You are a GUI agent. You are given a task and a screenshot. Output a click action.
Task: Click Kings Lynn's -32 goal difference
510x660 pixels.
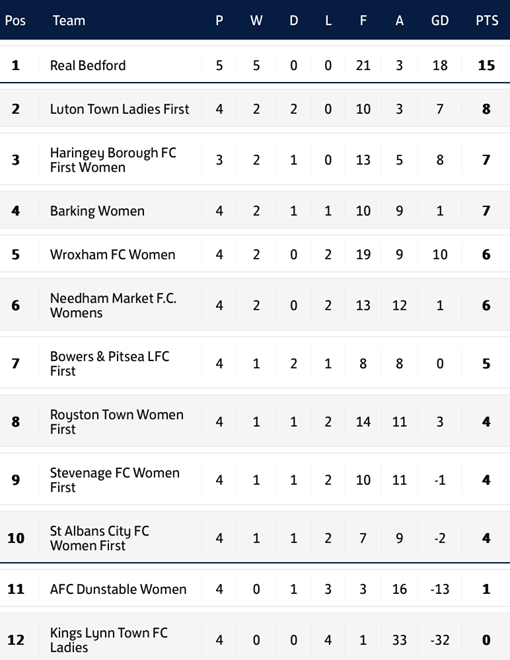coord(440,640)
